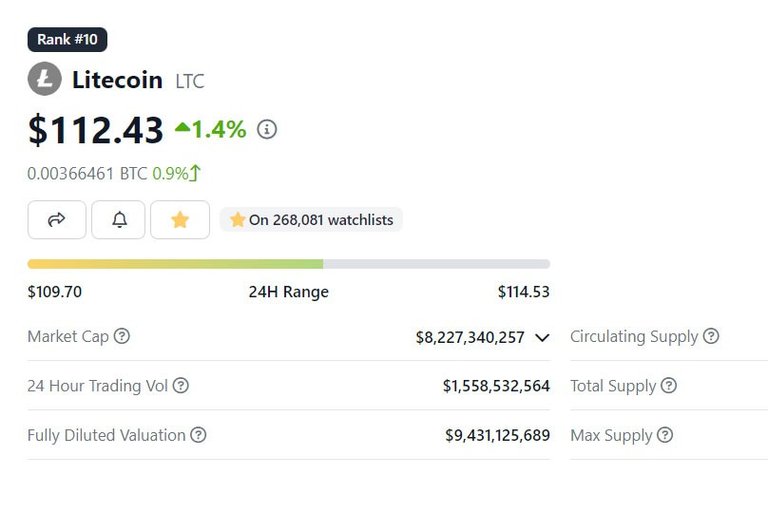This screenshot has height=509, width=768.
Task: Click the Rank #10 badge
Action: click(x=67, y=39)
